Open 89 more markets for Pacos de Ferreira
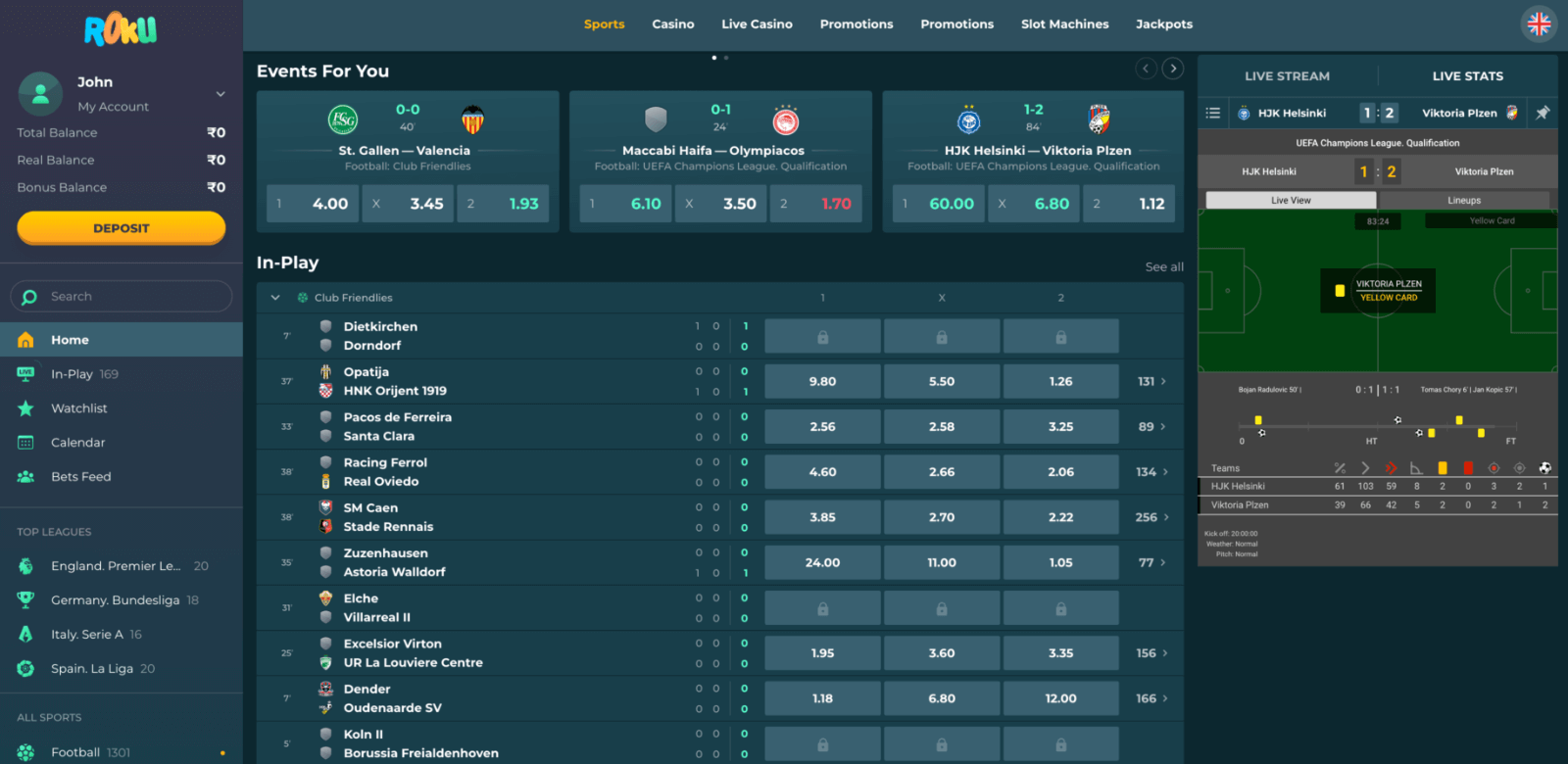This screenshot has height=764, width=1568. coord(1151,427)
